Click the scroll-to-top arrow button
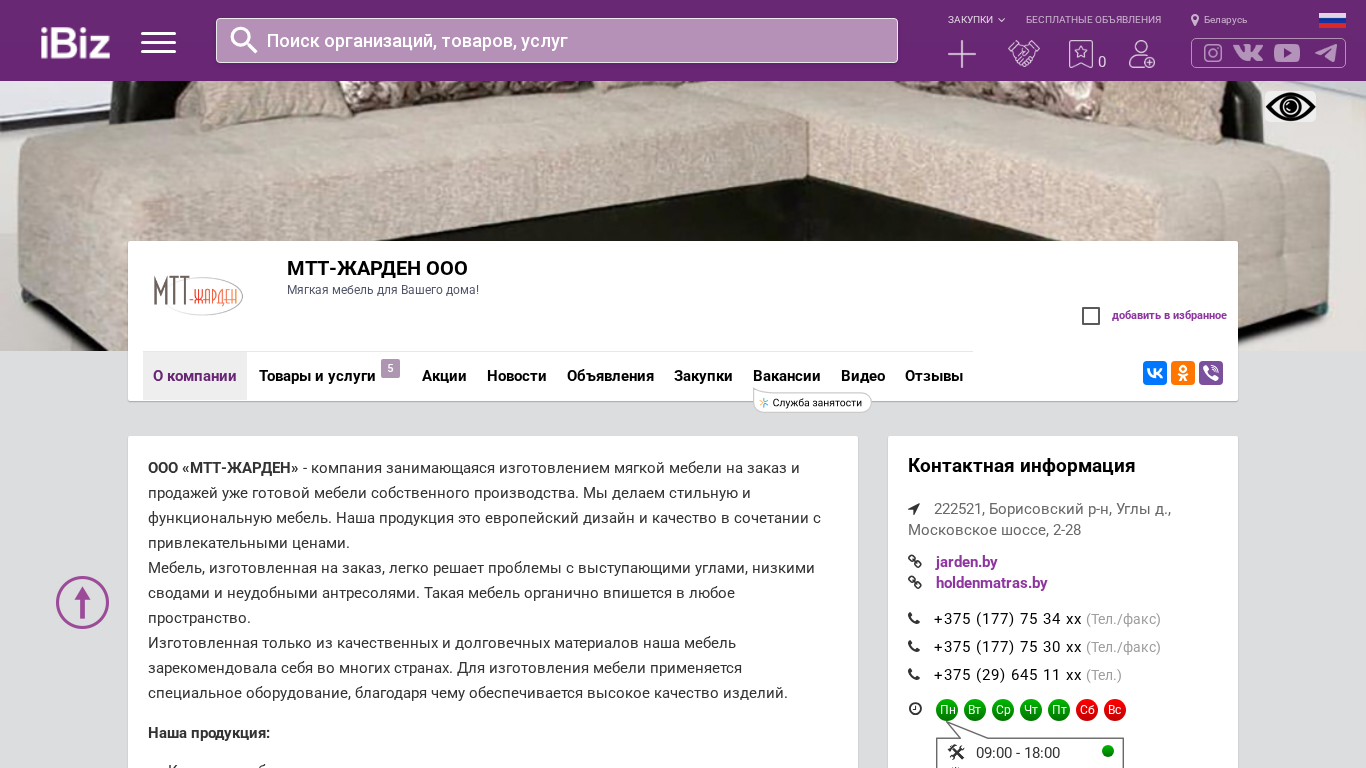This screenshot has width=1366, height=768. 82,602
